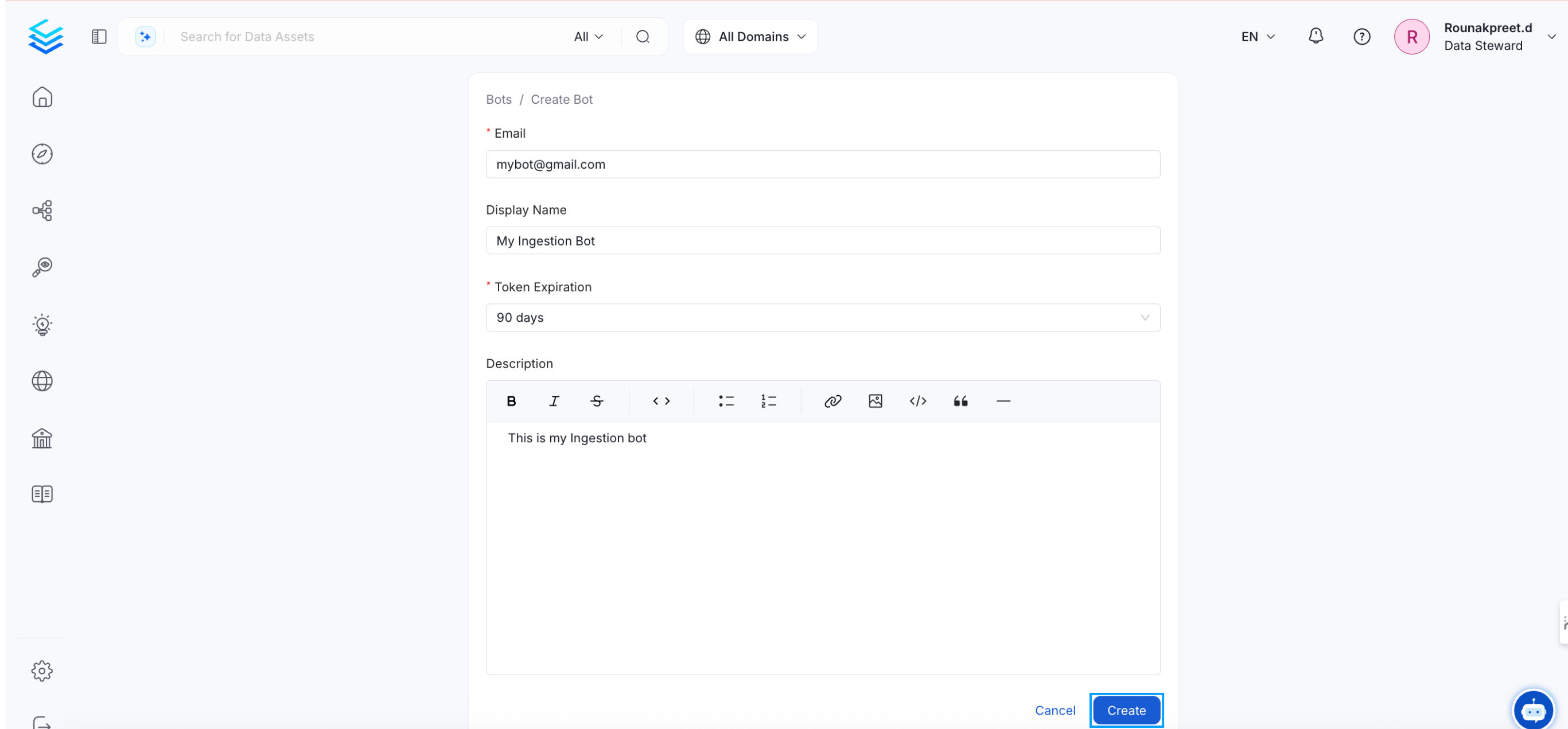The image size is (1568, 729).
Task: Insert a bulleted list
Action: (726, 400)
